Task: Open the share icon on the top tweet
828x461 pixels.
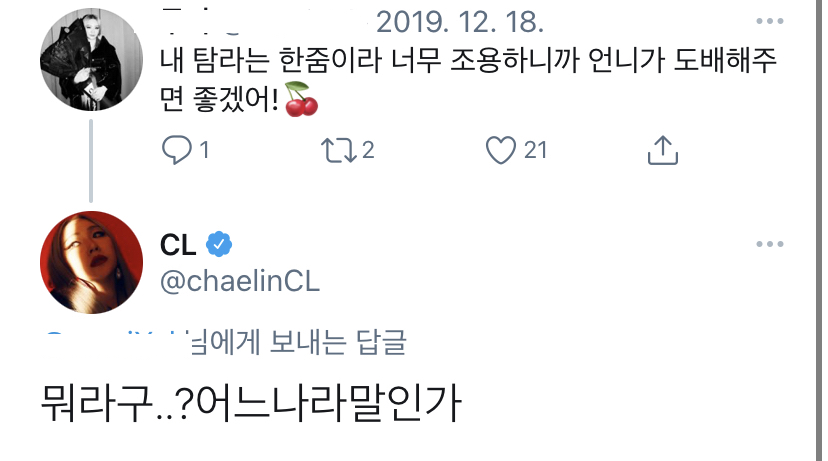Action: (663, 150)
